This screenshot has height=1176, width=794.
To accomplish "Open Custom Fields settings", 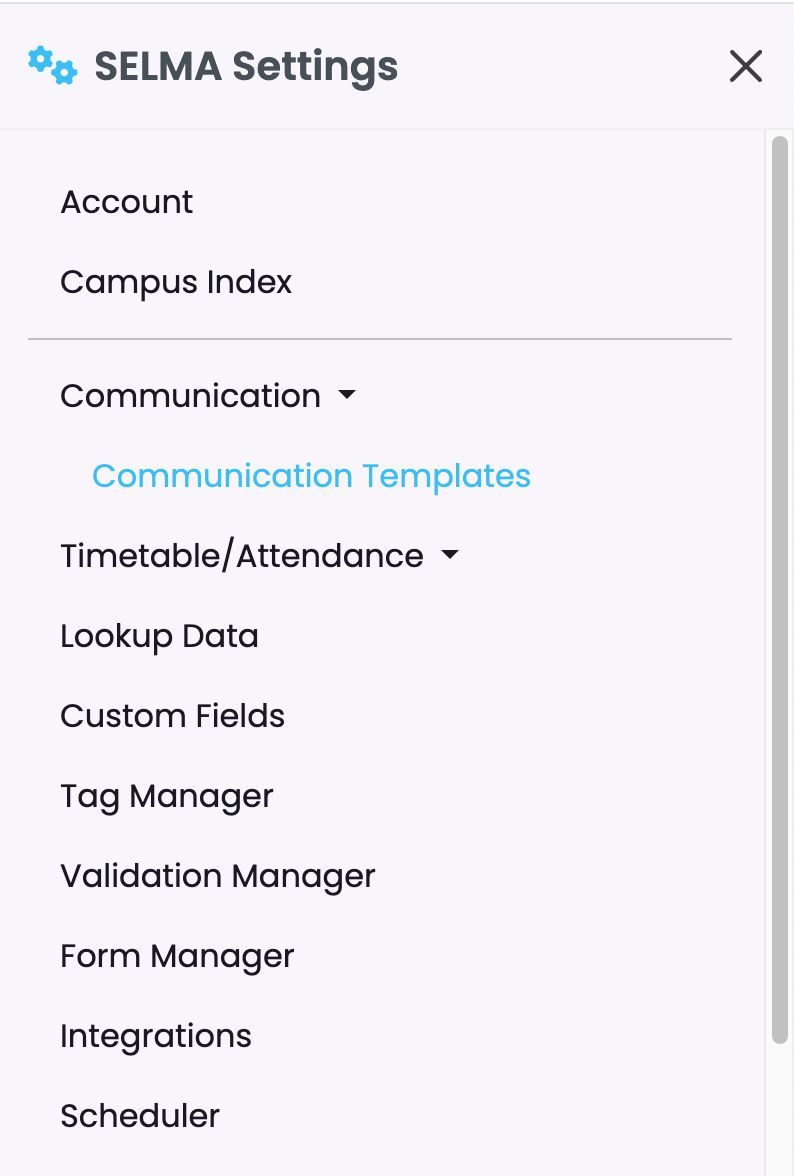I will [172, 716].
